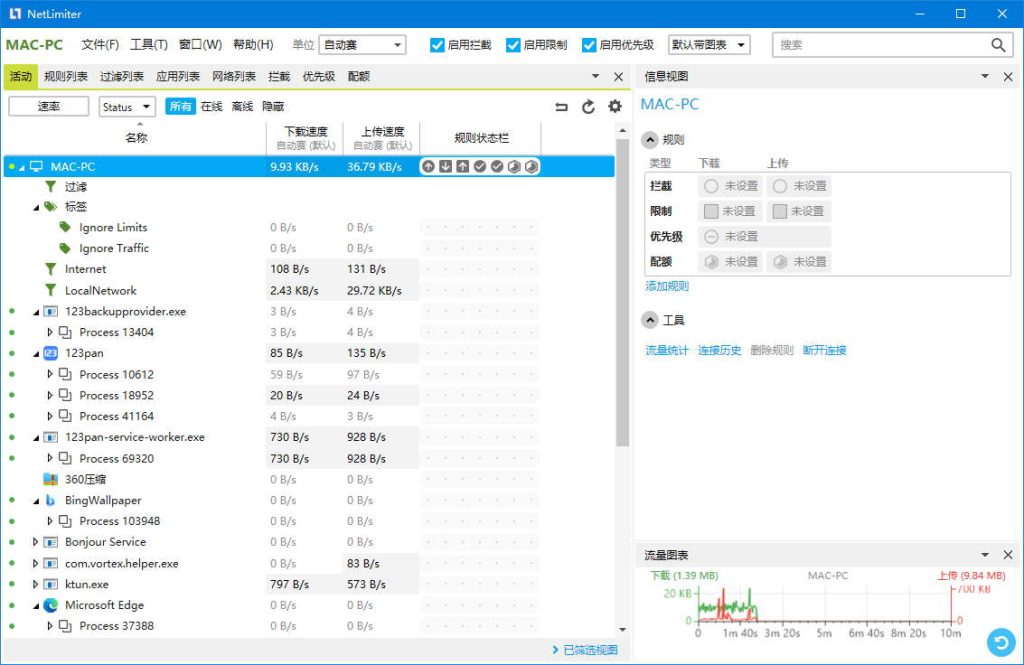Click the process icon beside Process 13404
This screenshot has width=1024, height=665.
[65, 332]
